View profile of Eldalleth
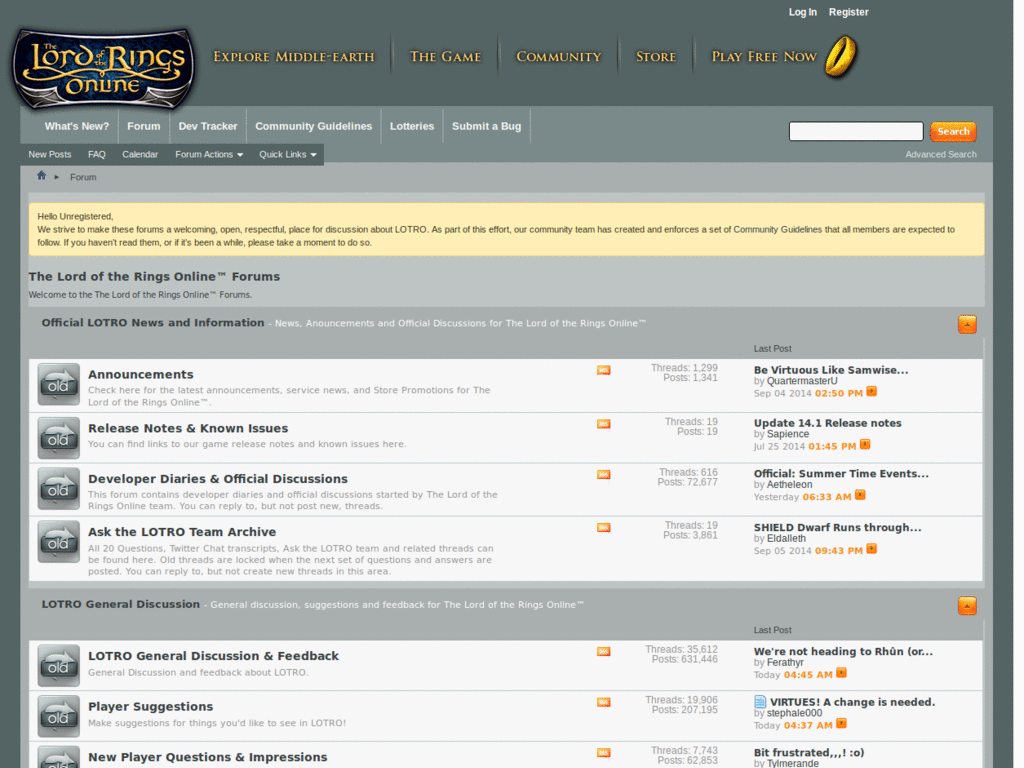 (786, 539)
